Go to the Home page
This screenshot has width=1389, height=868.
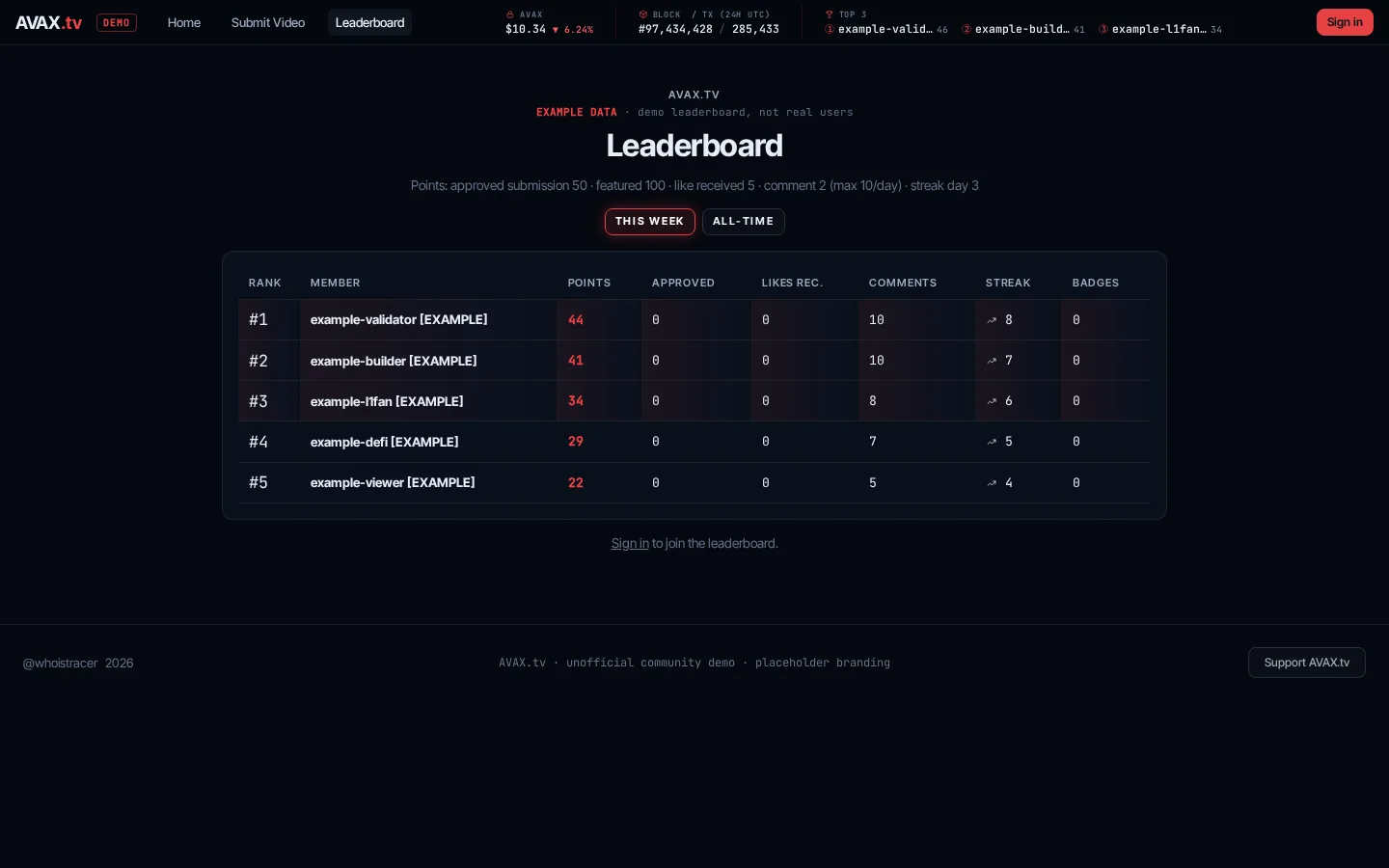coord(184,22)
